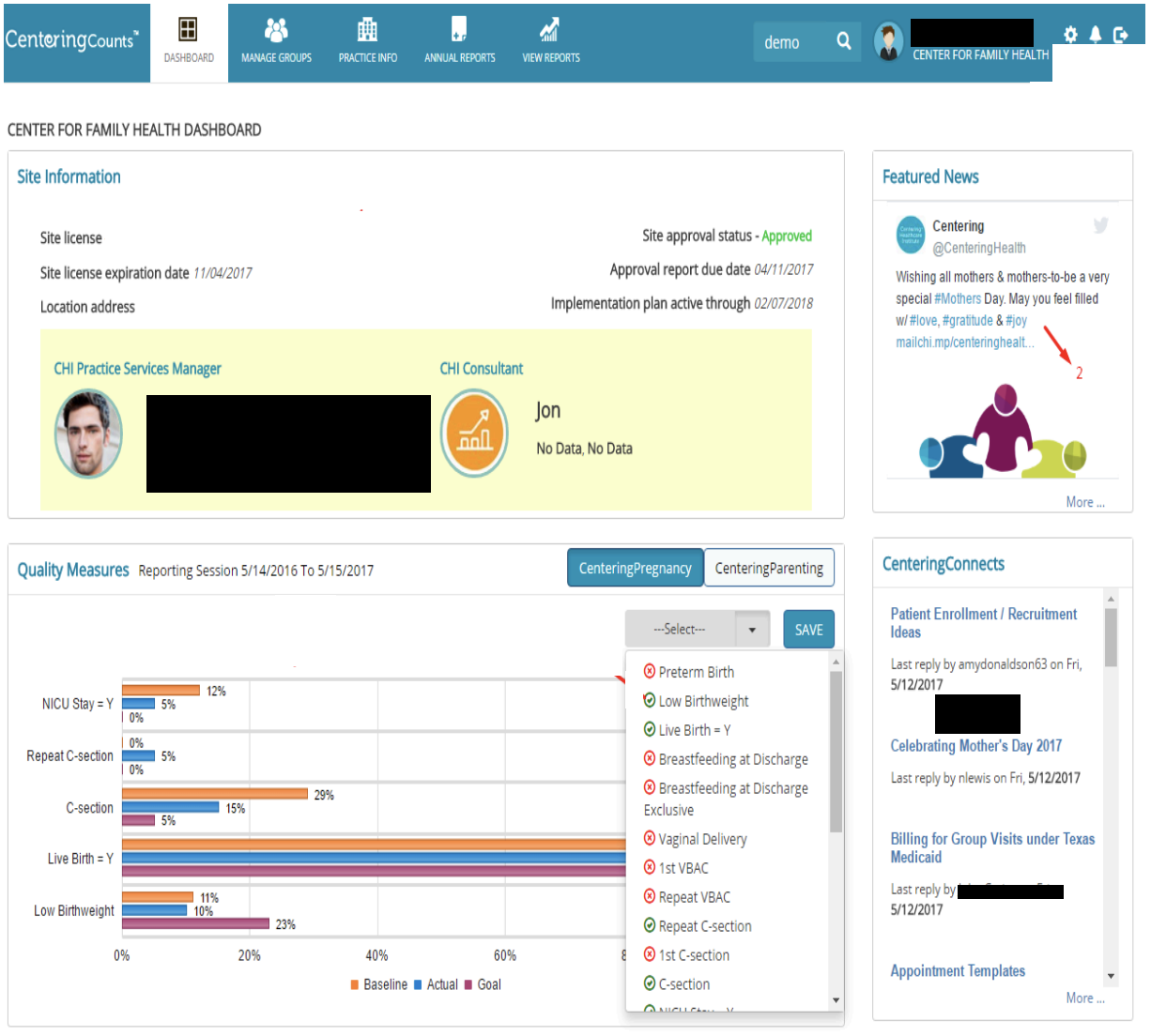Click measures list scroll-up arrow
This screenshot has width=1151, height=1036.
click(836, 662)
